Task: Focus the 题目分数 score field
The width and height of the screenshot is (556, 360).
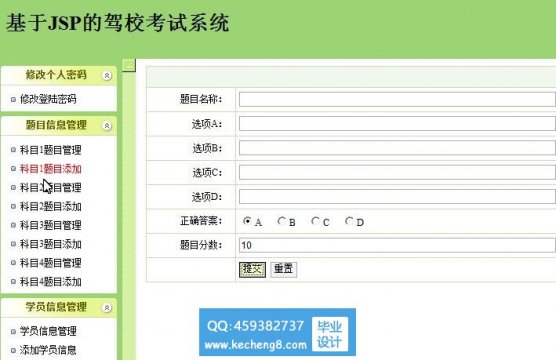Action: (x=397, y=245)
